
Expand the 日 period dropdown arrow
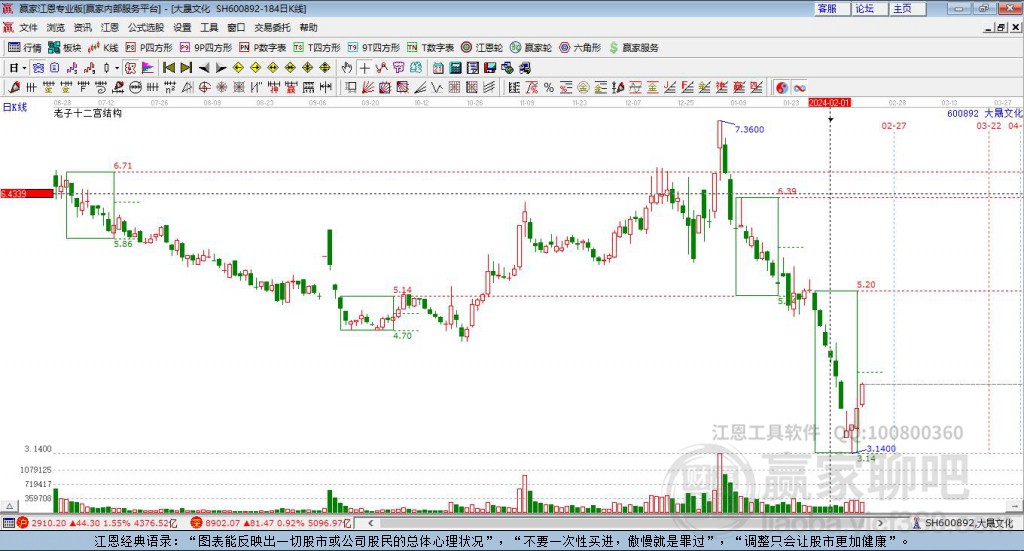(25, 68)
